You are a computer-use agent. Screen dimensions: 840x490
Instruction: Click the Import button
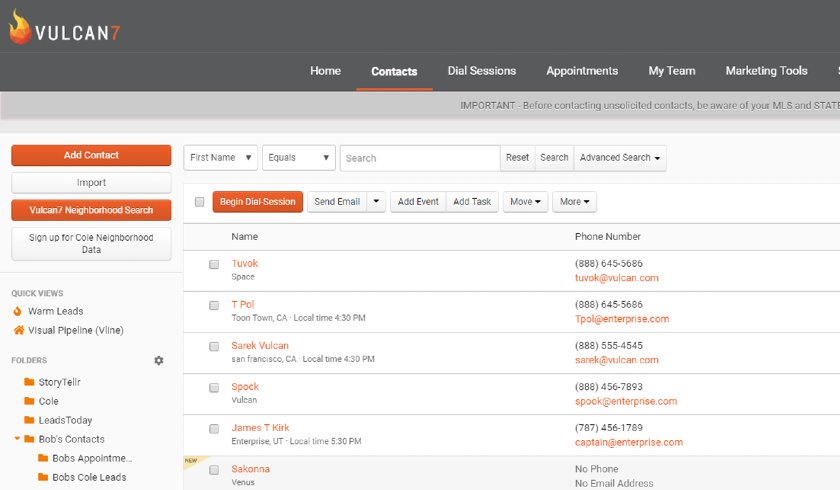(91, 183)
